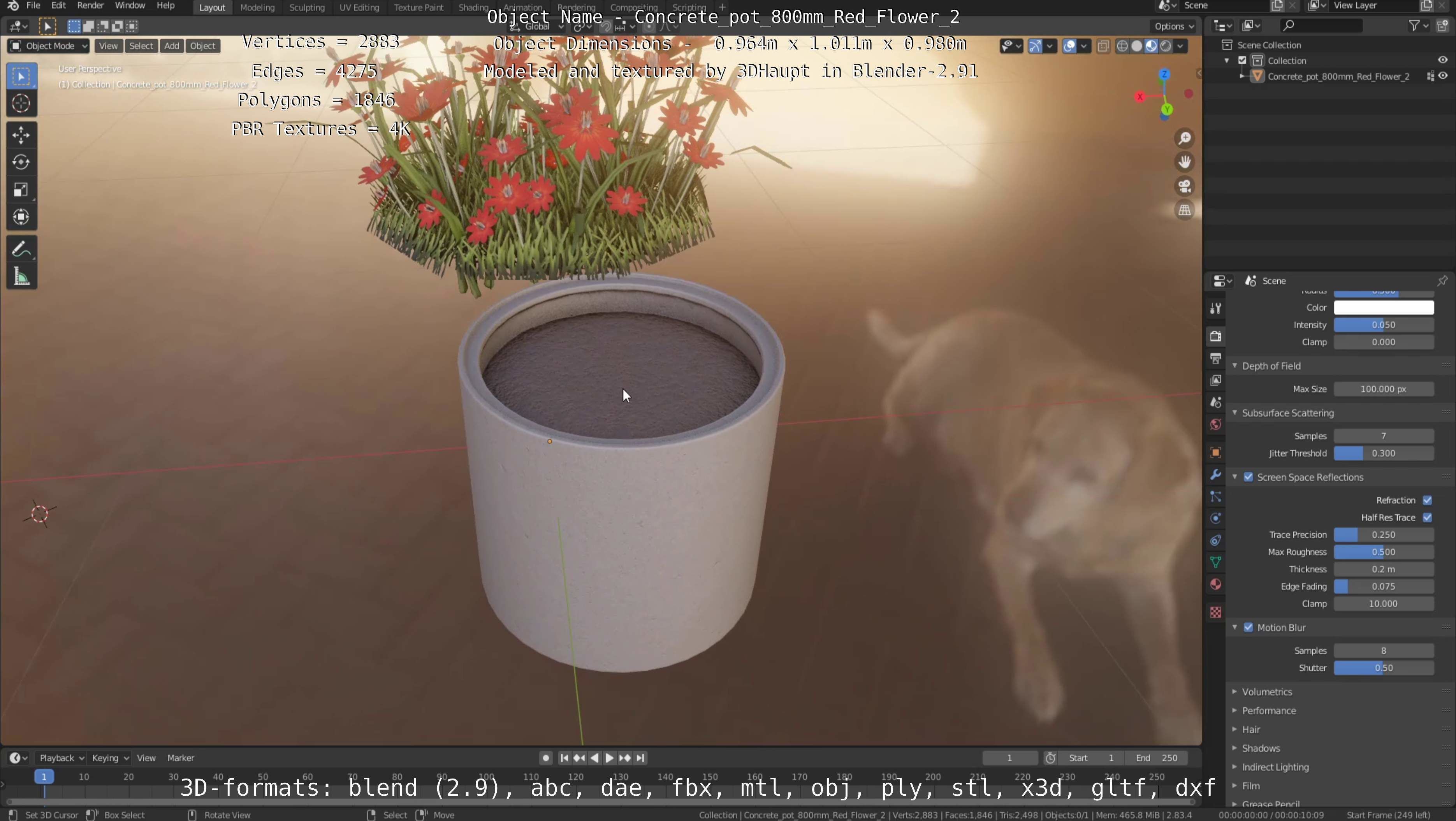Click the viewport Select menu button

pos(141,46)
